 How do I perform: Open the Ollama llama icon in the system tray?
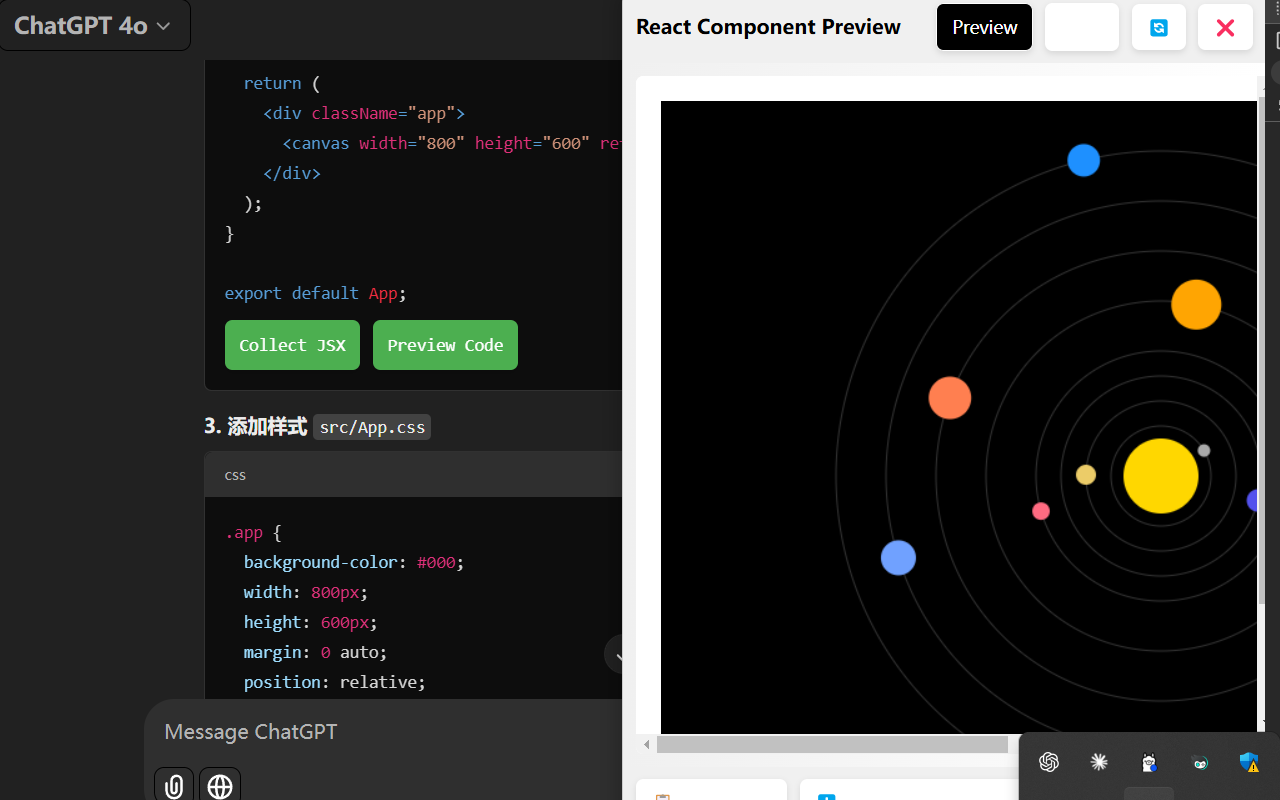[x=1149, y=762]
